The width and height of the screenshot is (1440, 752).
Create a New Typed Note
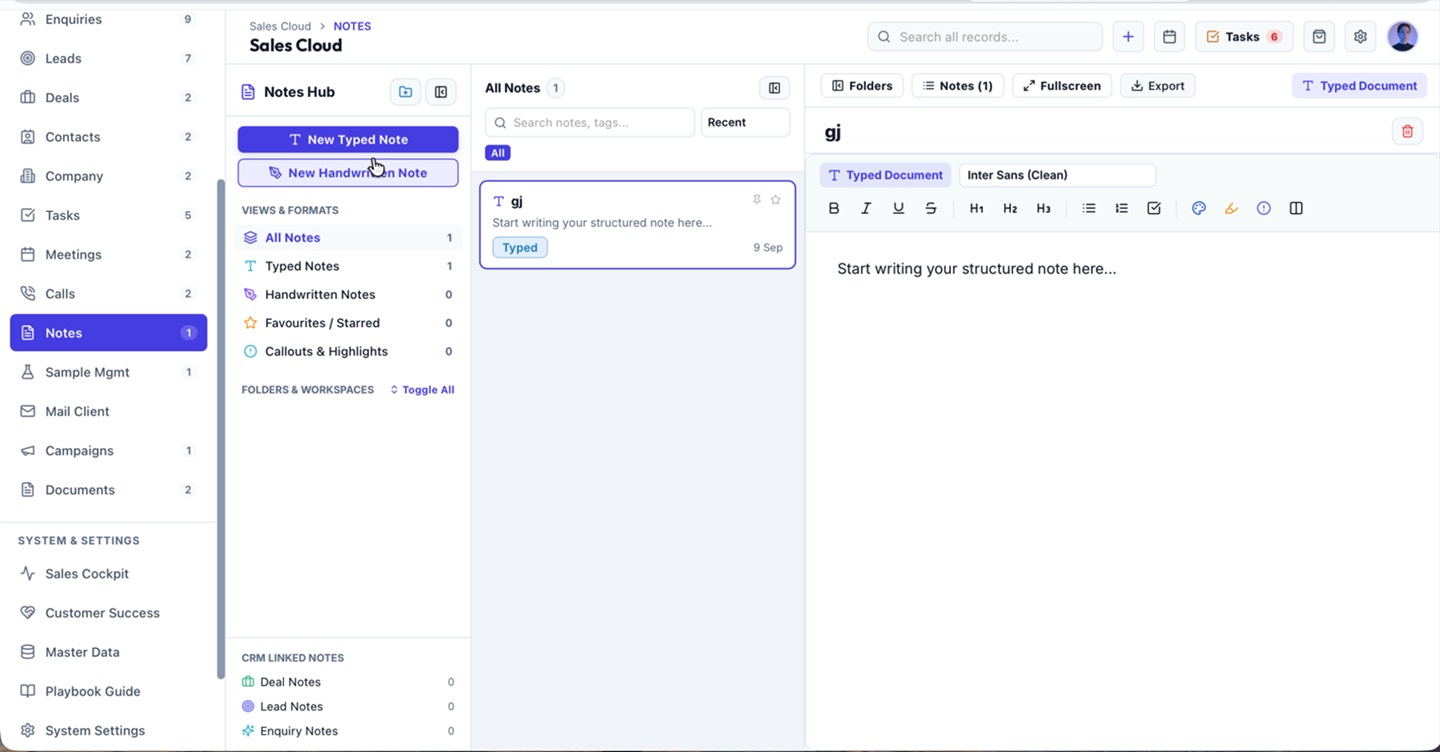tap(348, 139)
